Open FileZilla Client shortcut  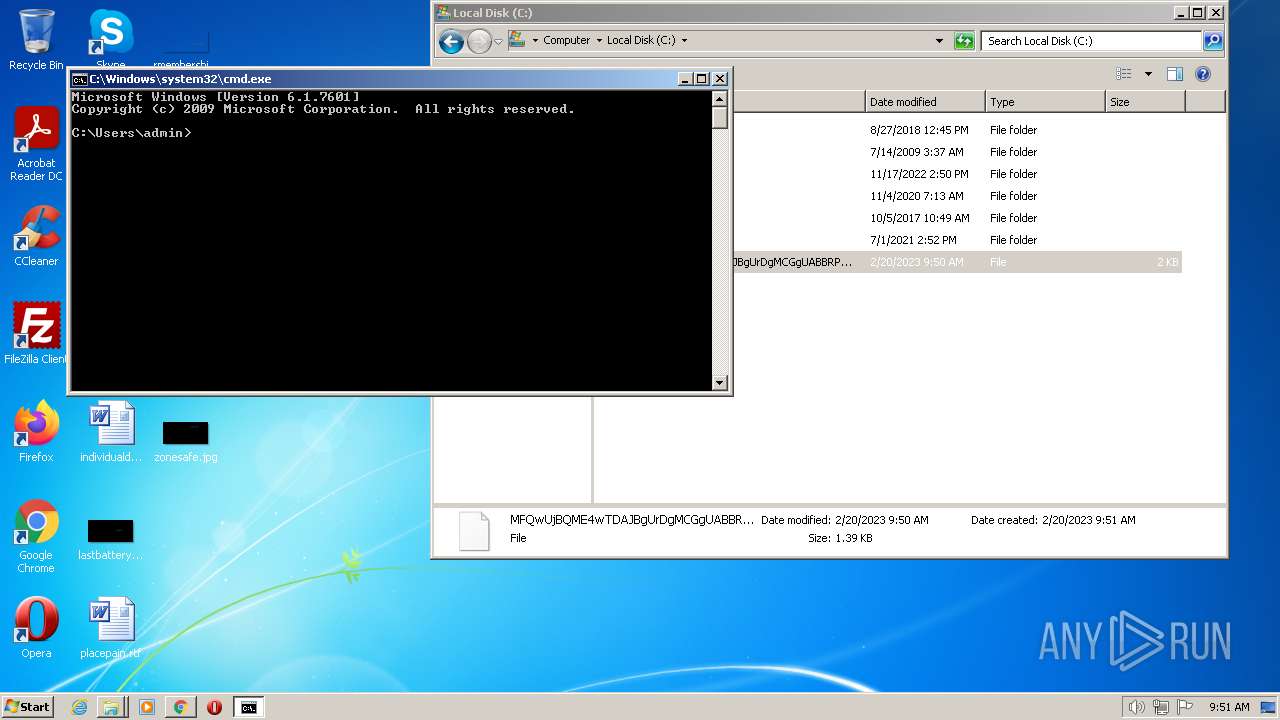tap(36, 333)
